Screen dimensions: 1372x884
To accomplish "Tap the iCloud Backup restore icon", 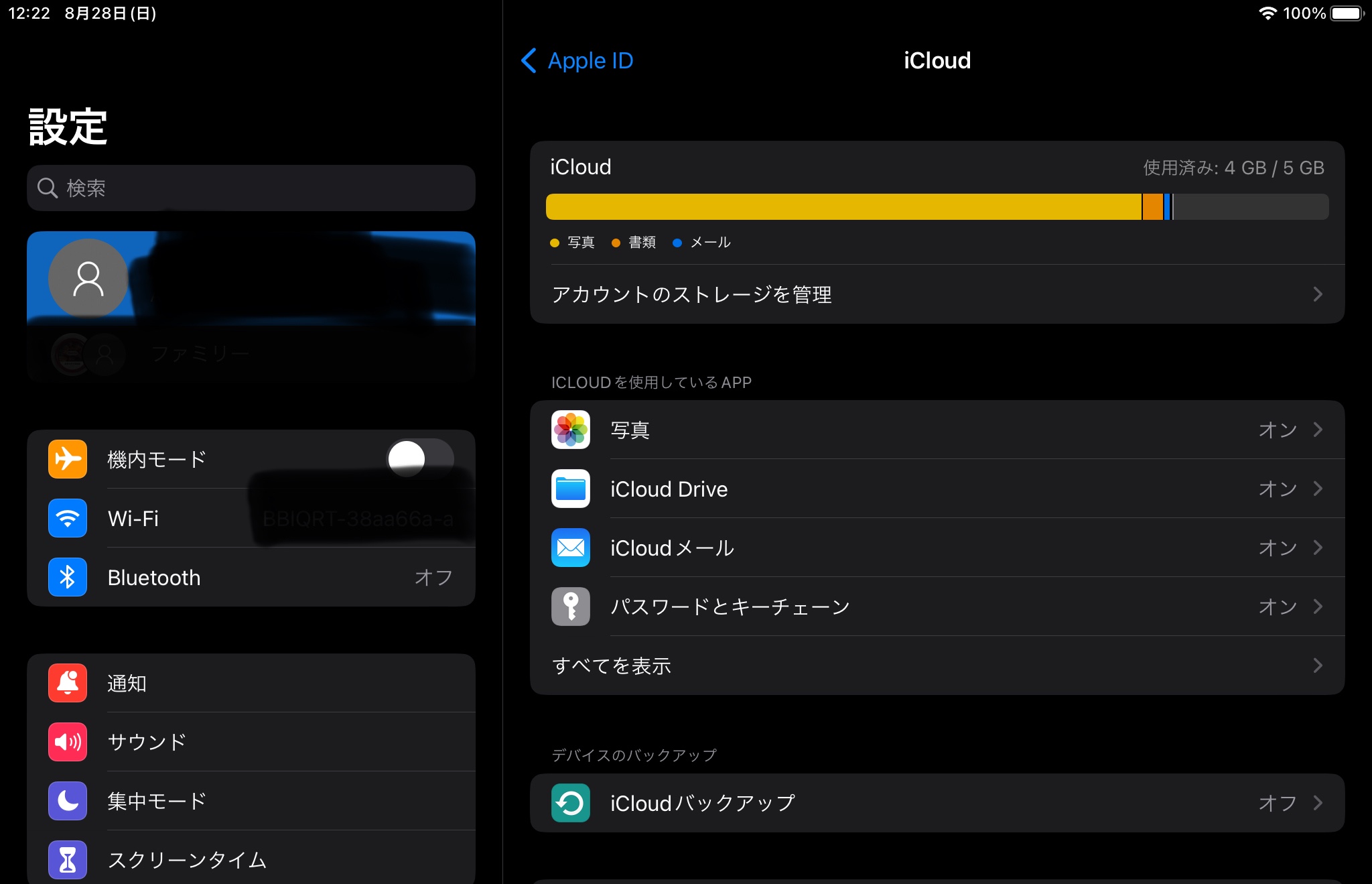I will pos(571,803).
